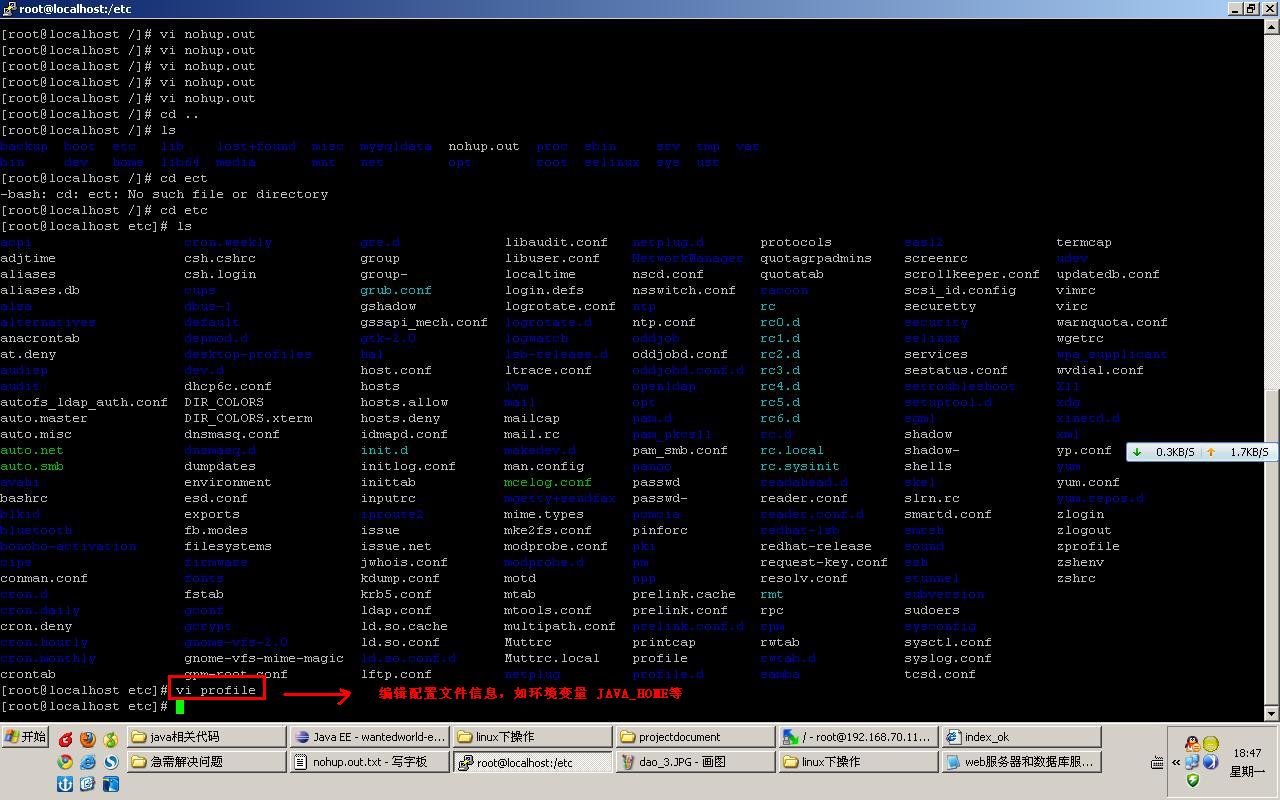1280x800 pixels.
Task: Switch to 急需解决问题 folder taskbar button
Action: coord(205,762)
